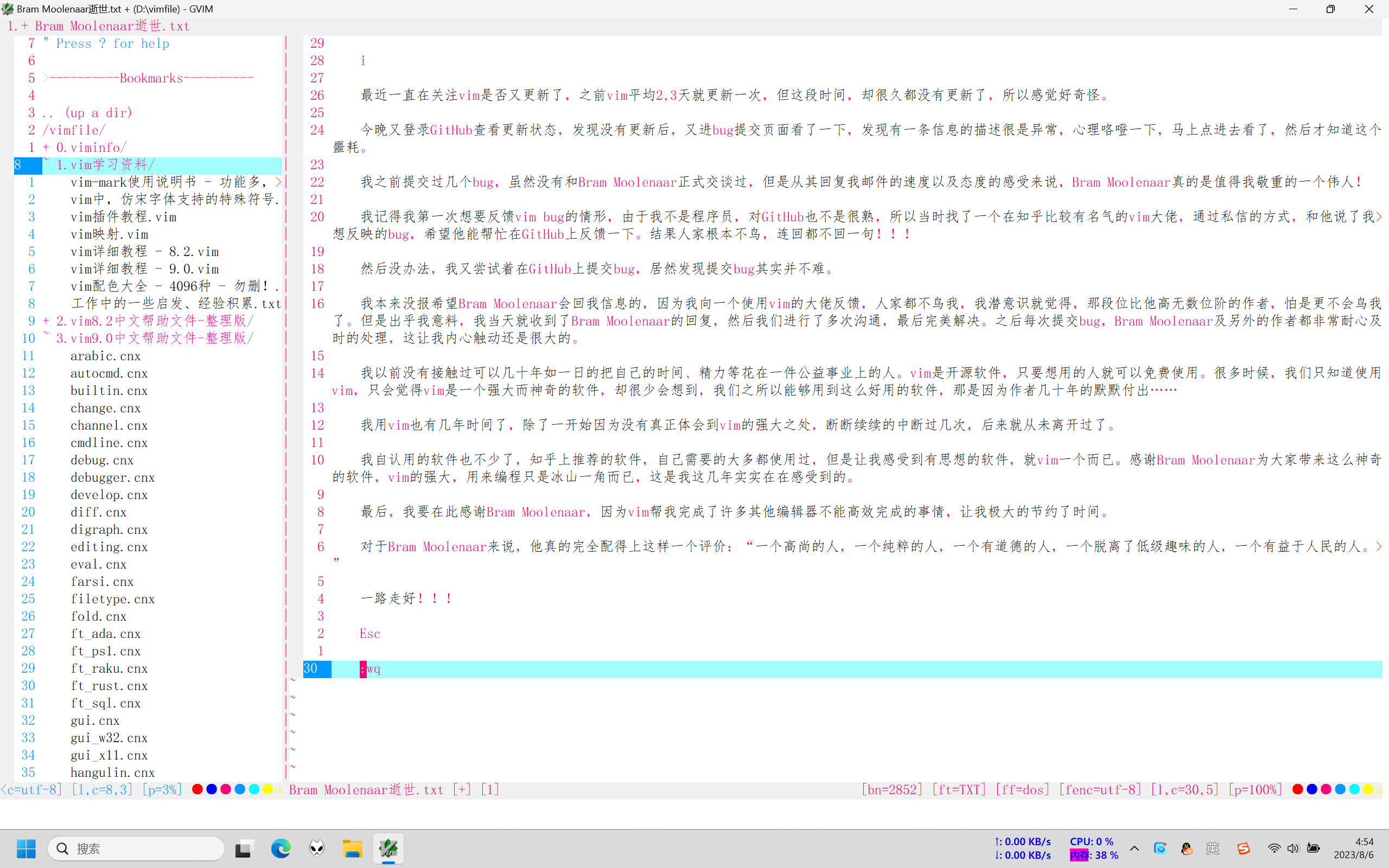Screen dimensions: 1389x868
Task: Toggle the 英 input language indicator
Action: (x=1212, y=848)
